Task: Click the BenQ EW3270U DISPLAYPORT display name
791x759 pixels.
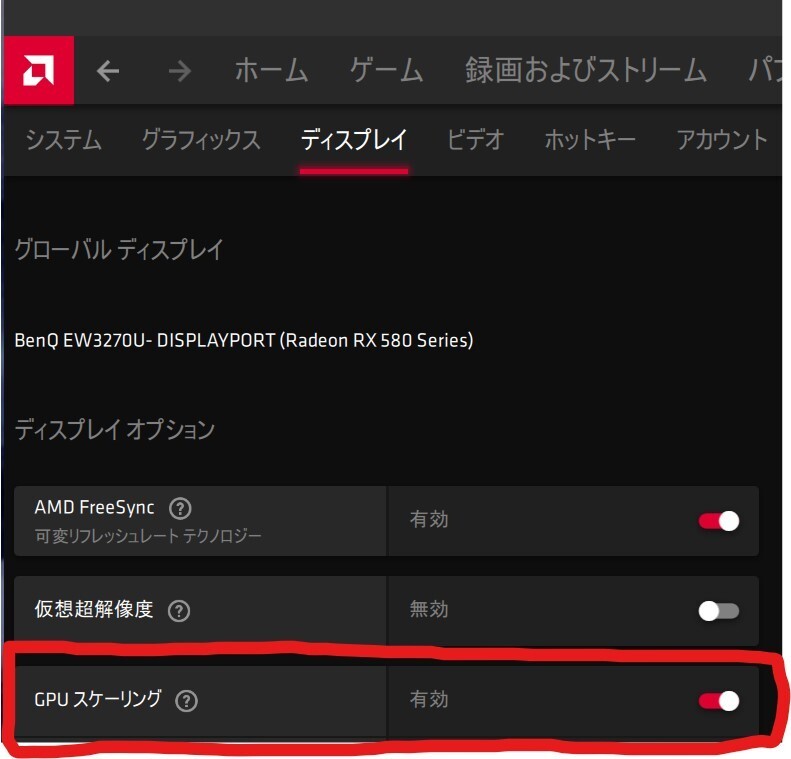Action: [x=244, y=340]
